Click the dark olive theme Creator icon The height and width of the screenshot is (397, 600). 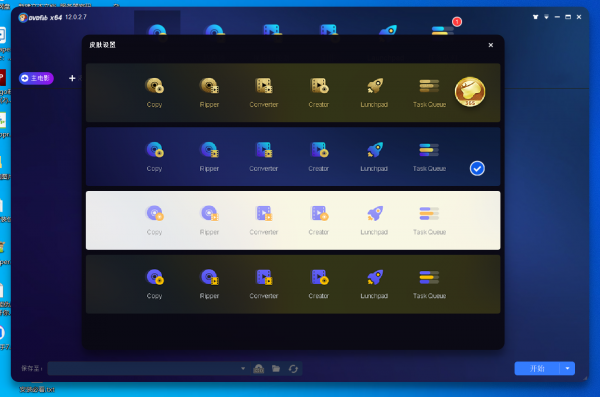coord(319,277)
